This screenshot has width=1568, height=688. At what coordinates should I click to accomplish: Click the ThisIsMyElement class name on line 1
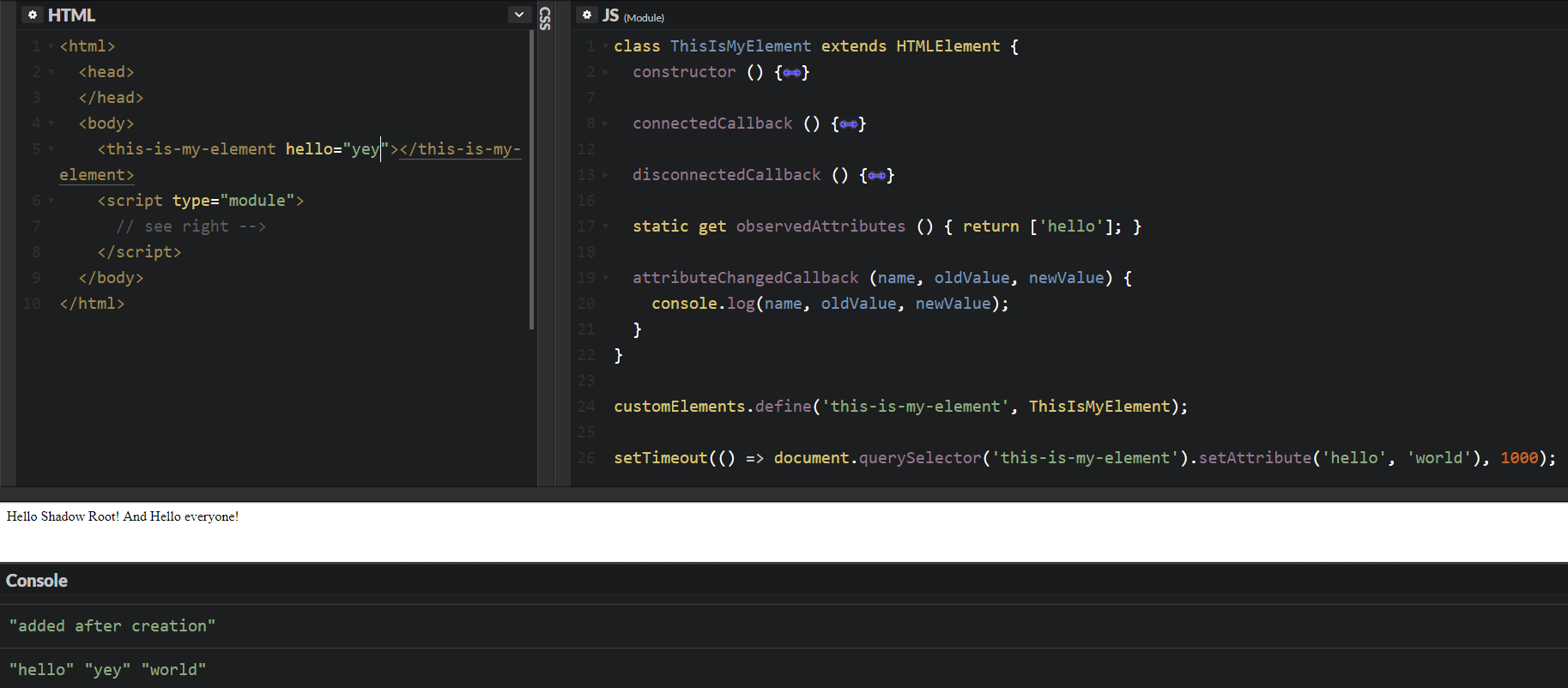[x=741, y=46]
